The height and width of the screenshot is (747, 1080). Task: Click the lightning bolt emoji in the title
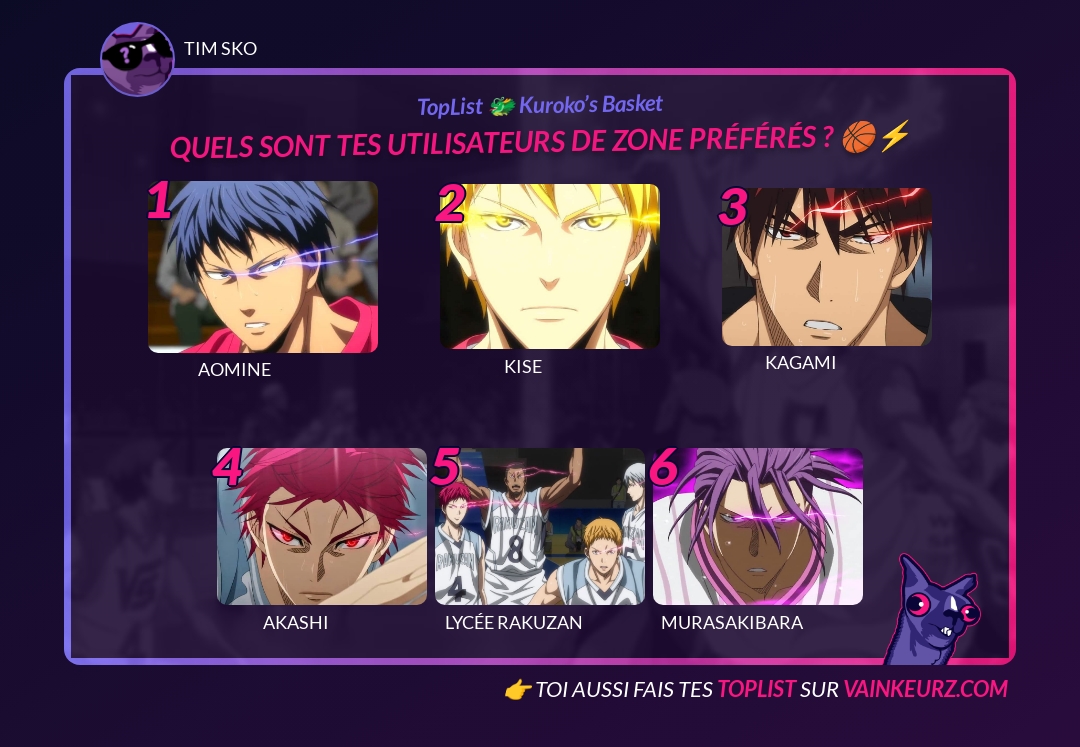tap(895, 135)
